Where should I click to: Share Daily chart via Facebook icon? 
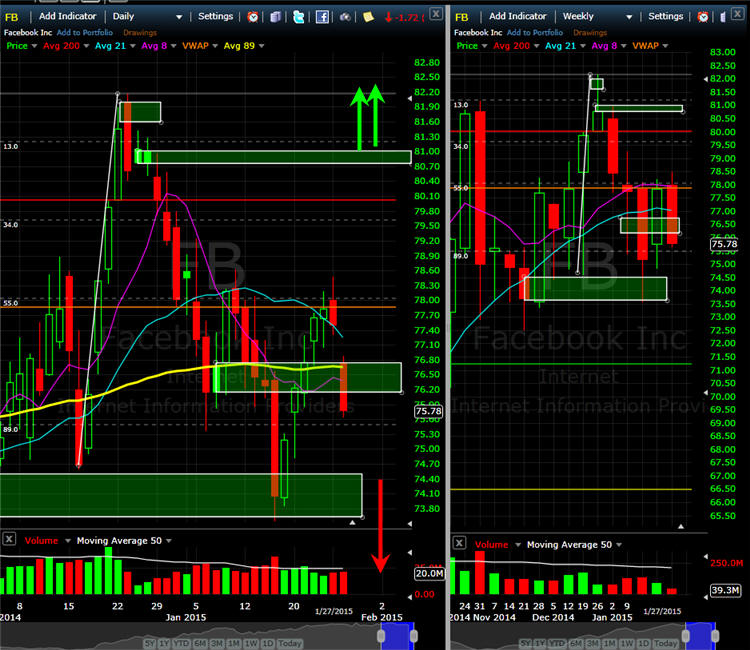tap(322, 17)
